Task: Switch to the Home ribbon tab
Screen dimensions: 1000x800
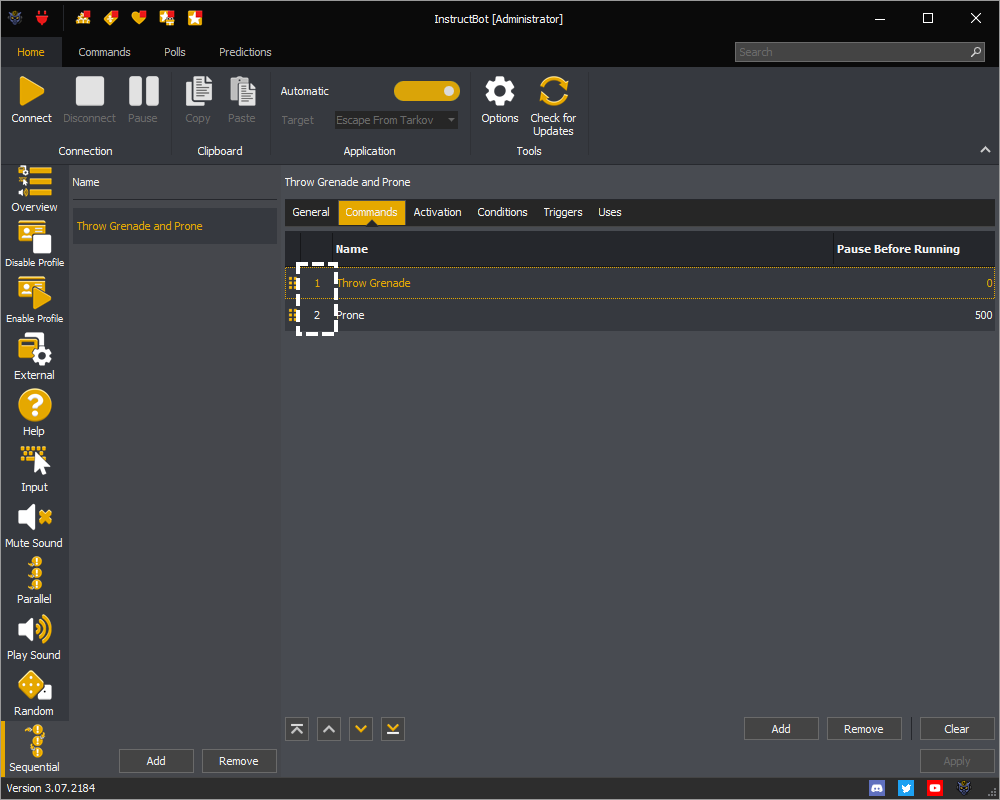Action: 31,52
